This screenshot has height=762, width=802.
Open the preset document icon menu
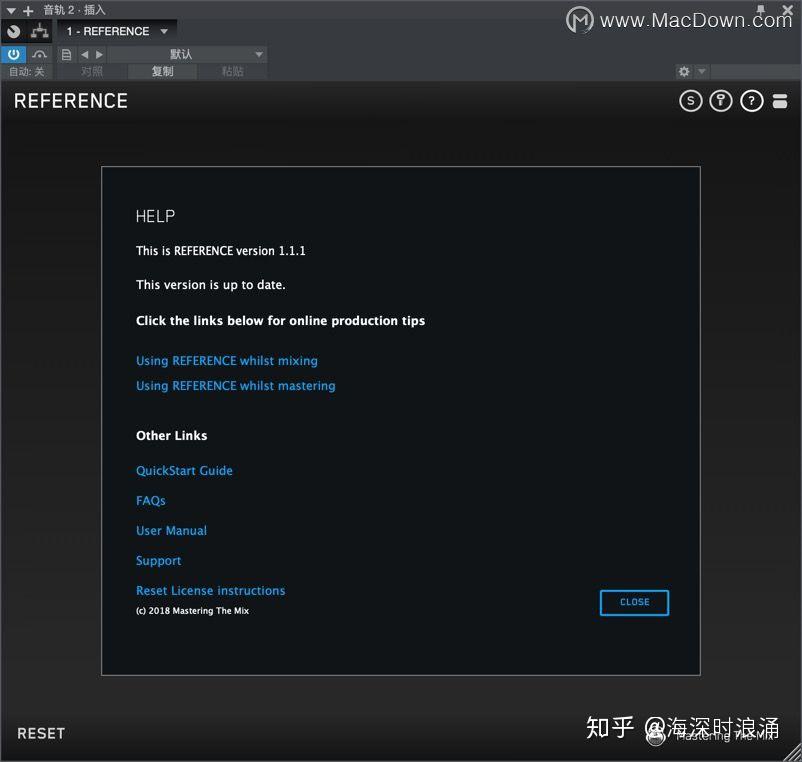(66, 54)
